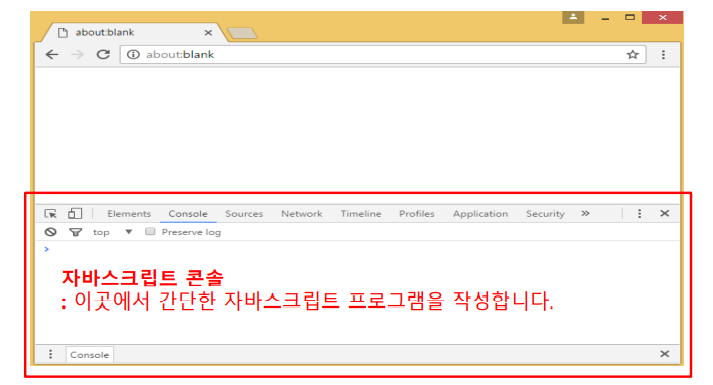Maximize the Chrome window

pos(630,17)
